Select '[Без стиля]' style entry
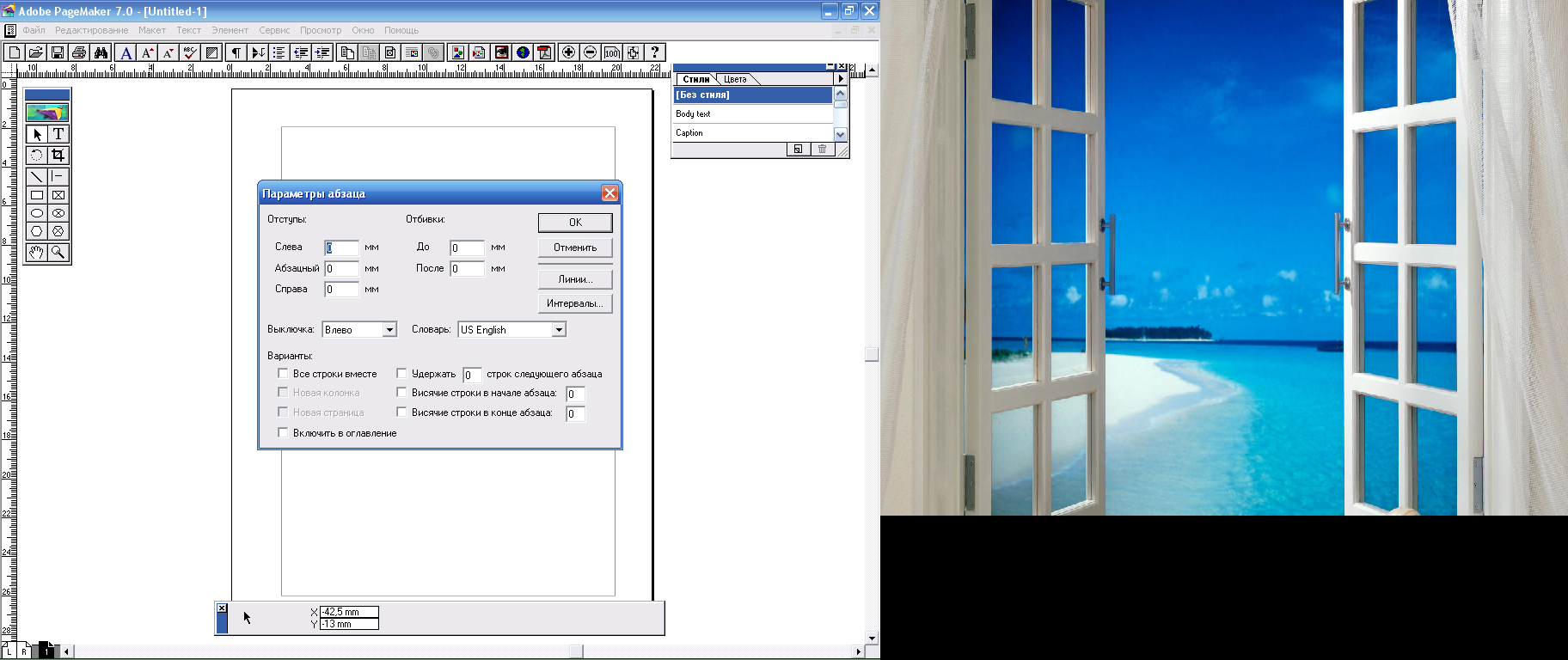 [753, 95]
